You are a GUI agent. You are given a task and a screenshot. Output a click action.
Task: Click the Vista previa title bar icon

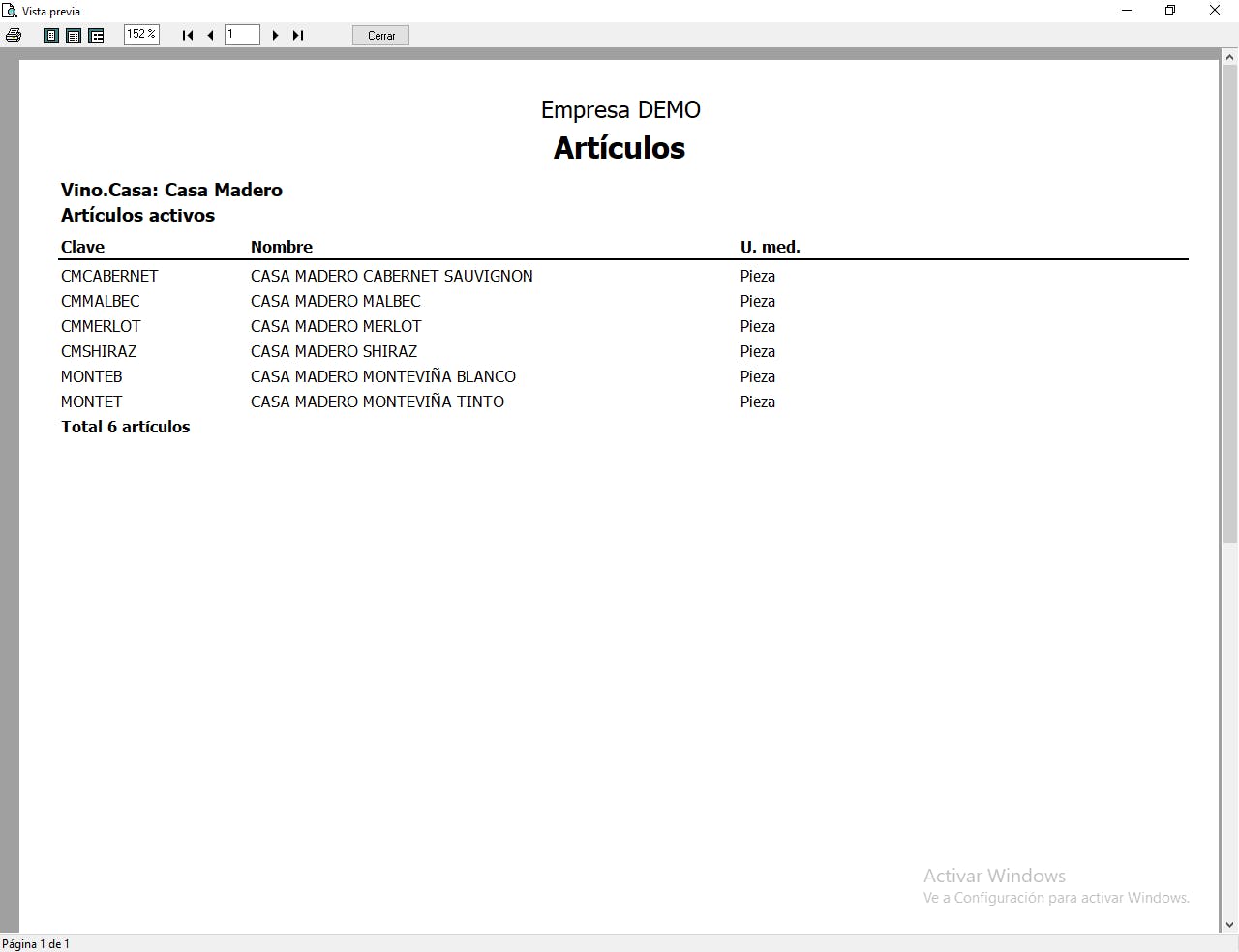pos(10,11)
